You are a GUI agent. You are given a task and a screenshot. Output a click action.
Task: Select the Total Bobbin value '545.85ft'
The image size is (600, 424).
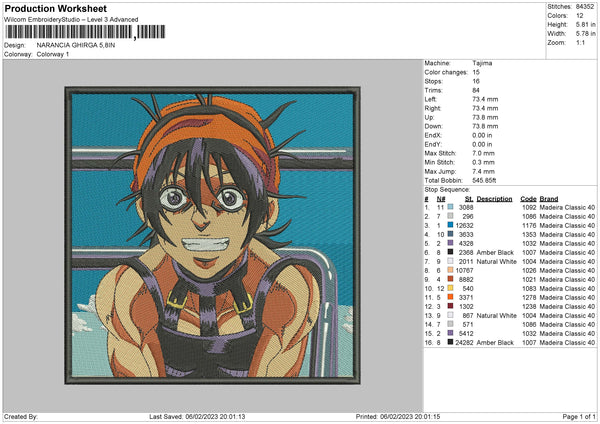(484, 180)
